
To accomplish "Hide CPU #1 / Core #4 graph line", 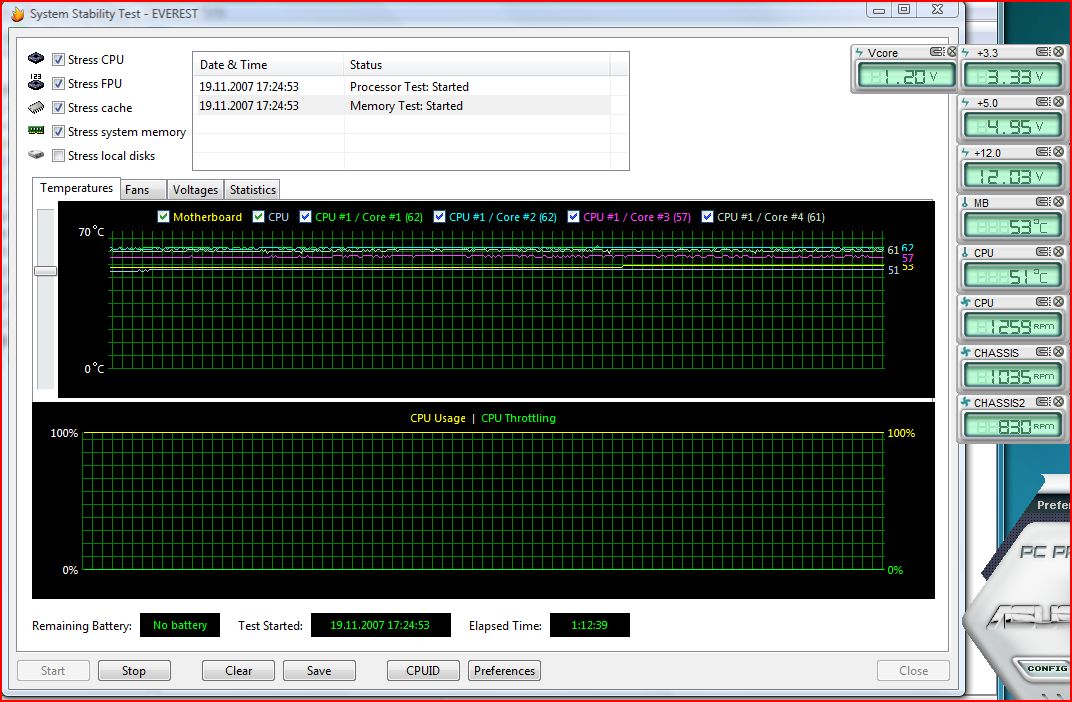I will tap(708, 217).
